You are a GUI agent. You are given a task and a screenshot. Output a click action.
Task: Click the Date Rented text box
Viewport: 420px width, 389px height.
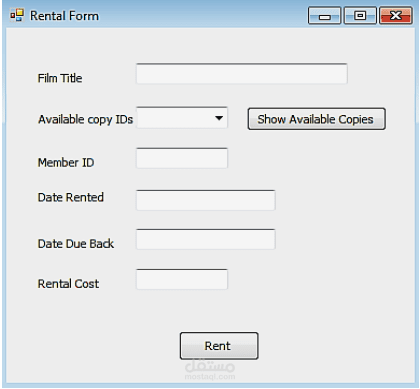pyautogui.click(x=206, y=200)
